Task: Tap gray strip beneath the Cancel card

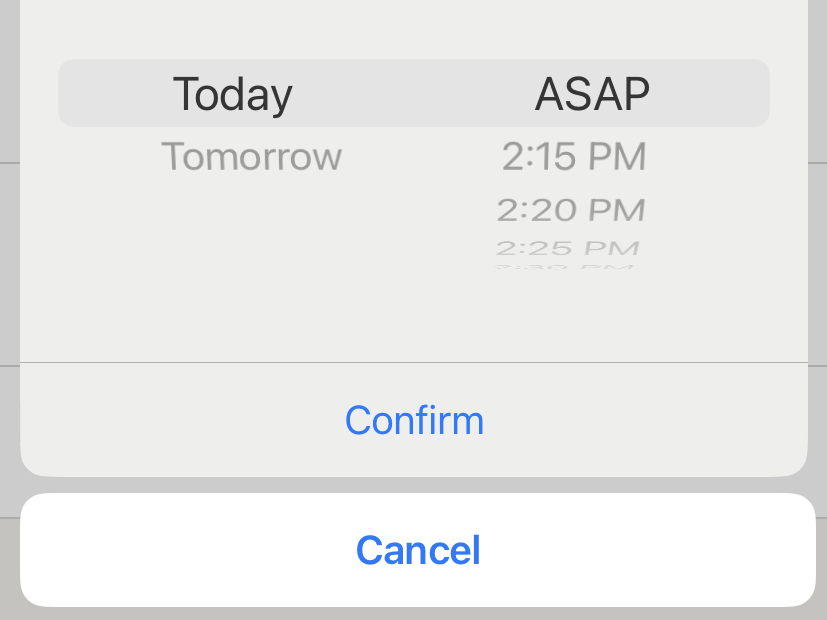Action: point(414,614)
